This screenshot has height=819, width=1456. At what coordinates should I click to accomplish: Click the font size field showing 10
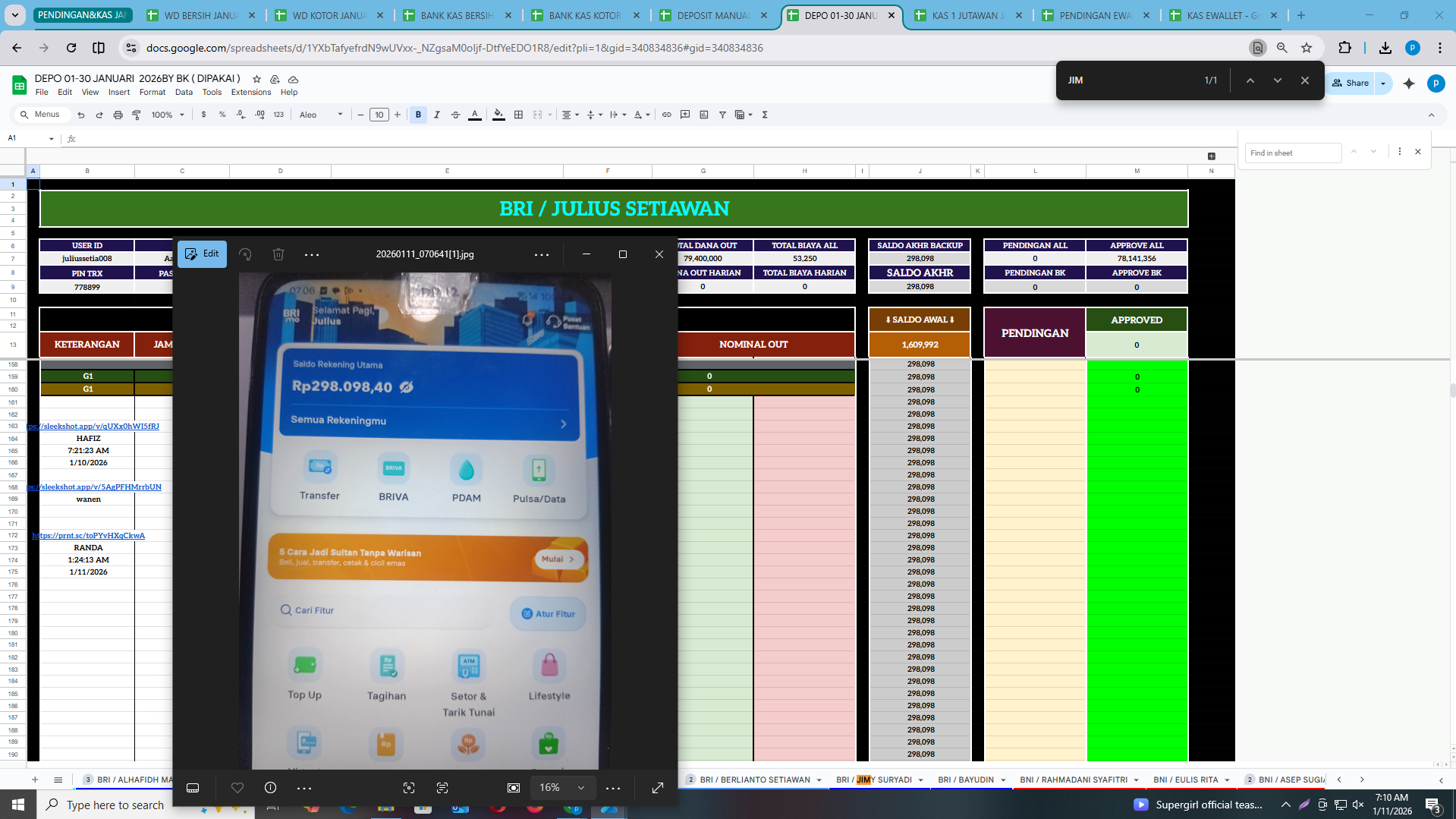point(379,115)
